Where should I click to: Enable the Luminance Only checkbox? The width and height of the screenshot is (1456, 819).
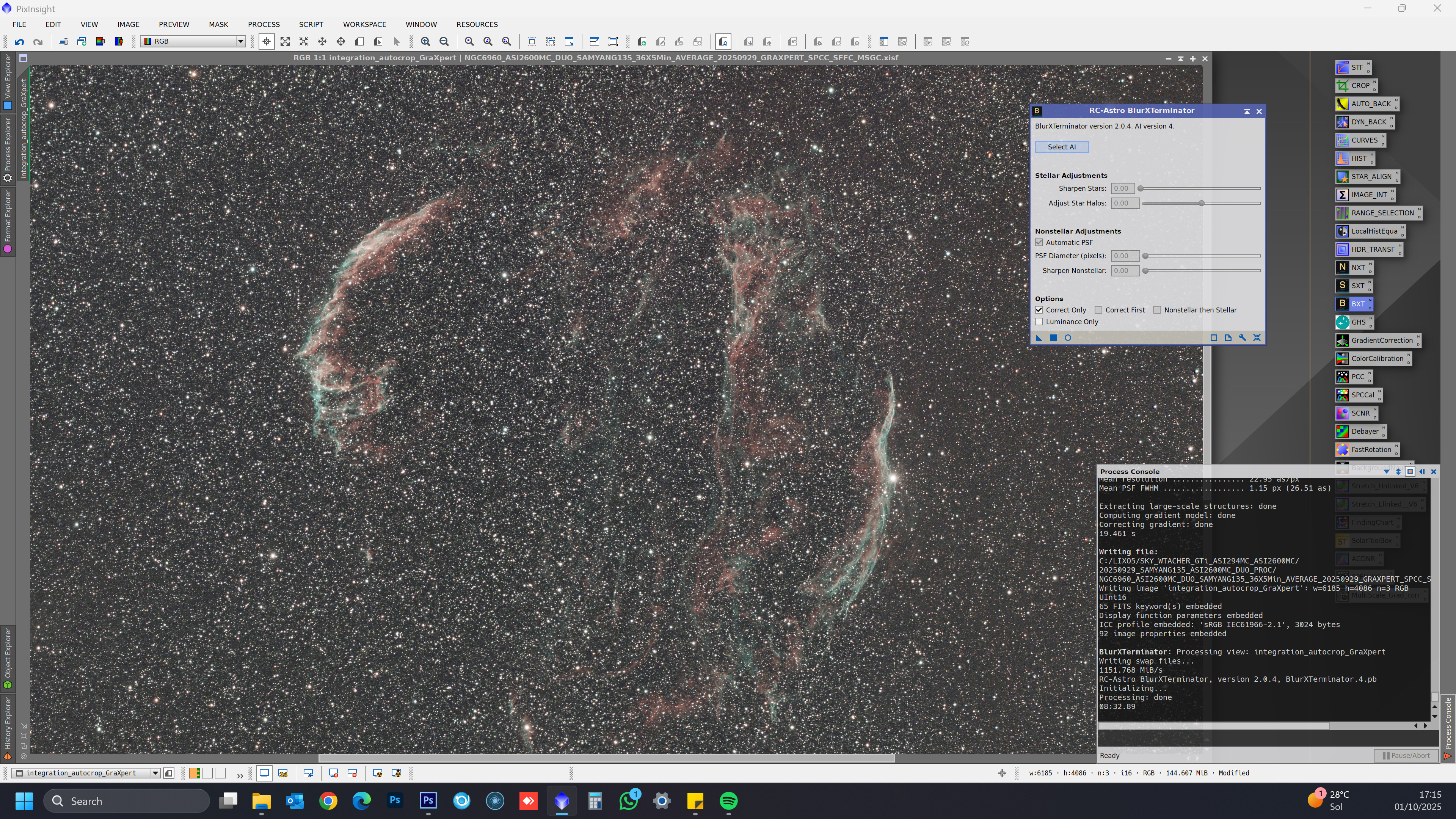point(1039,322)
